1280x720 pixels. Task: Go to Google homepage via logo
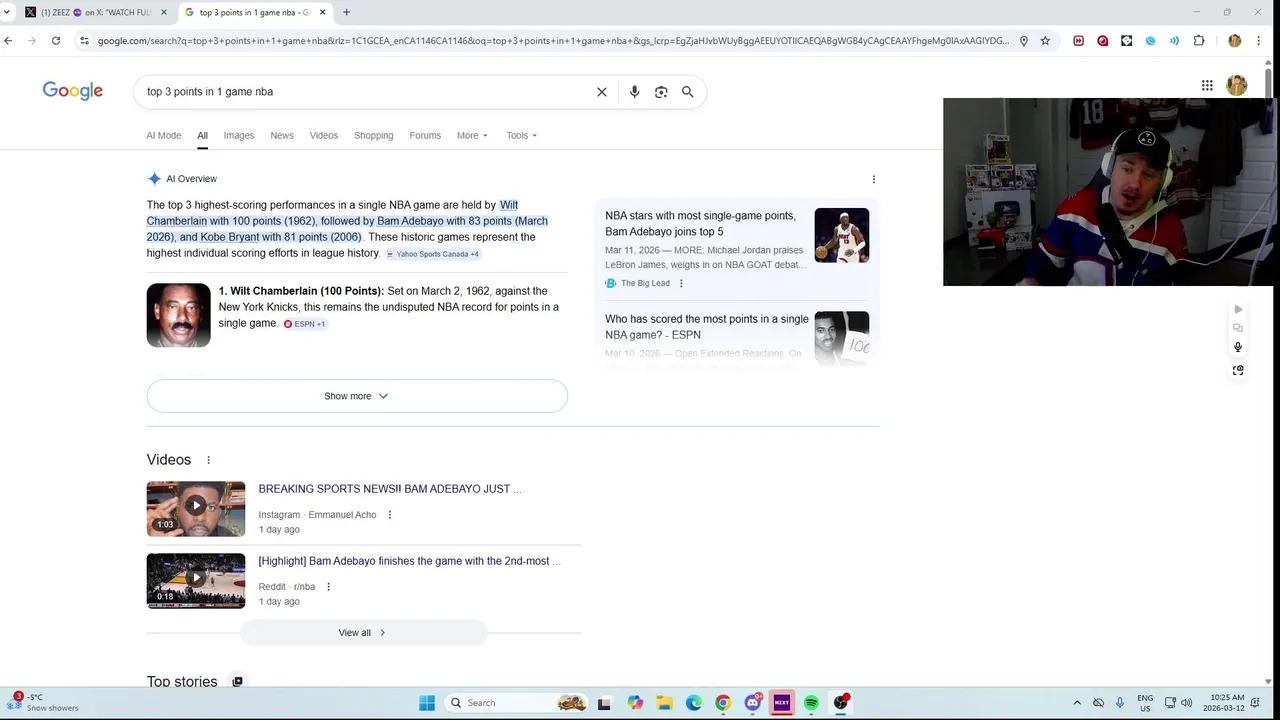coord(73,91)
